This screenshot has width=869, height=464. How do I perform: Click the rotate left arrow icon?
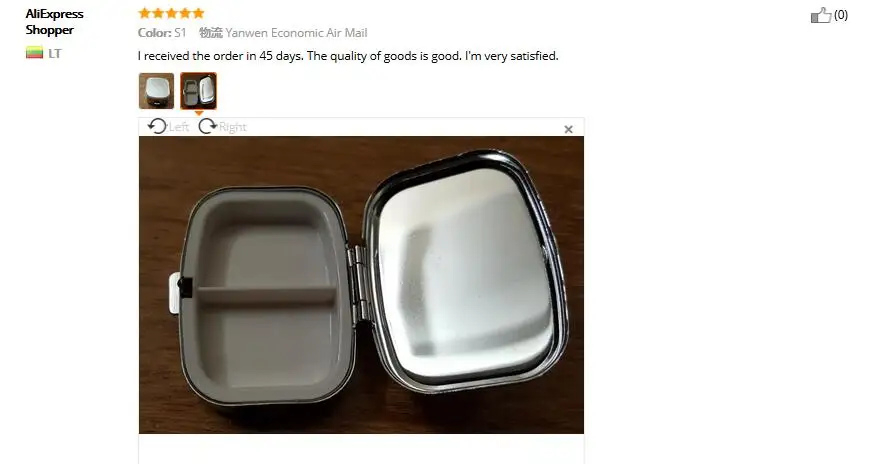pos(157,126)
